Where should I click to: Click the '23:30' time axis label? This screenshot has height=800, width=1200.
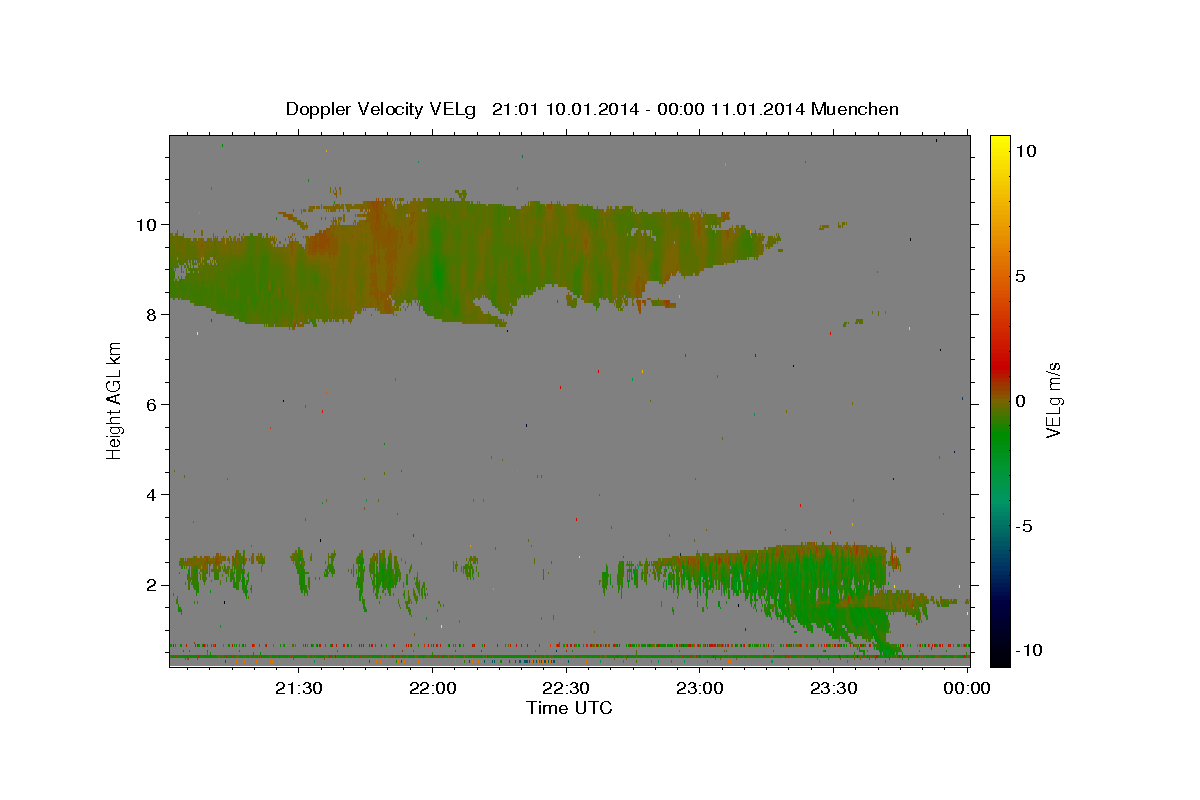pyautogui.click(x=834, y=688)
